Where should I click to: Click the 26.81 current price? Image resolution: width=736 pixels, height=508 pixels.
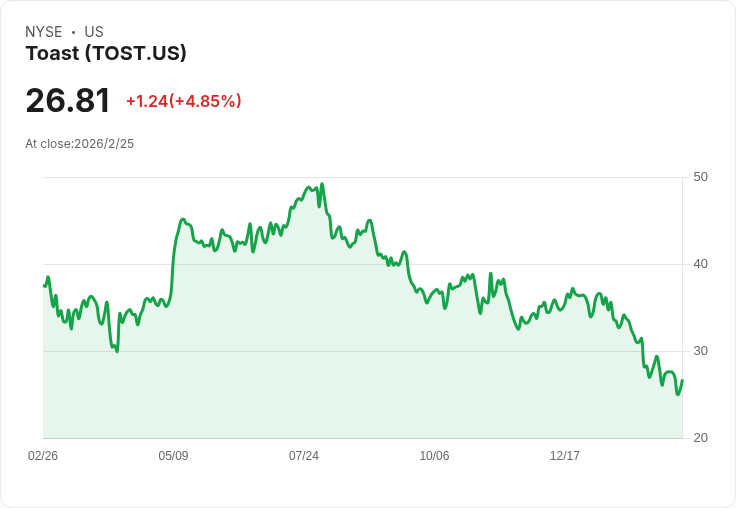click(68, 101)
